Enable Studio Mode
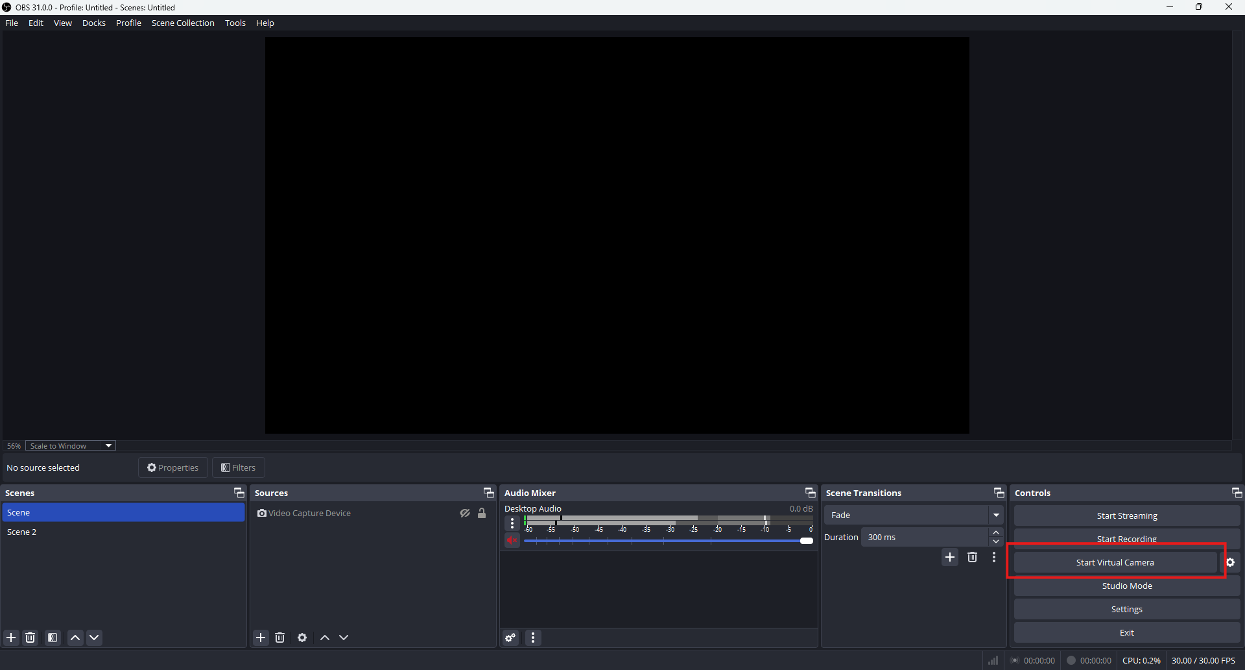1245x670 pixels. click(x=1126, y=585)
